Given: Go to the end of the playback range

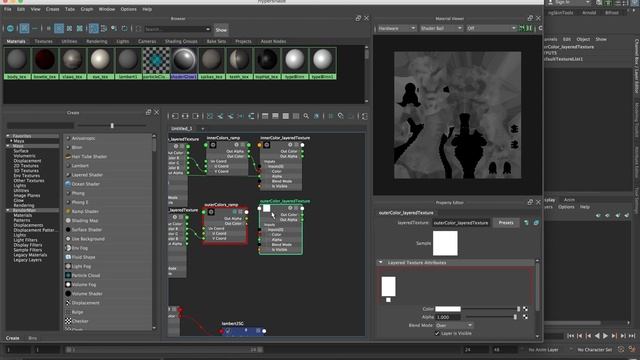Looking at the screenshot, I should click(632, 336).
